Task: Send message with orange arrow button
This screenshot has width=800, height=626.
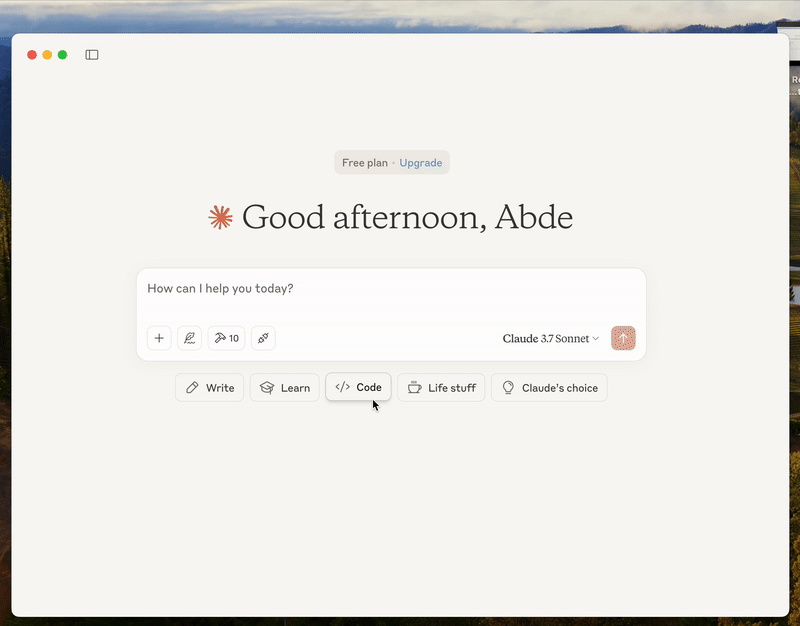Action: point(623,338)
